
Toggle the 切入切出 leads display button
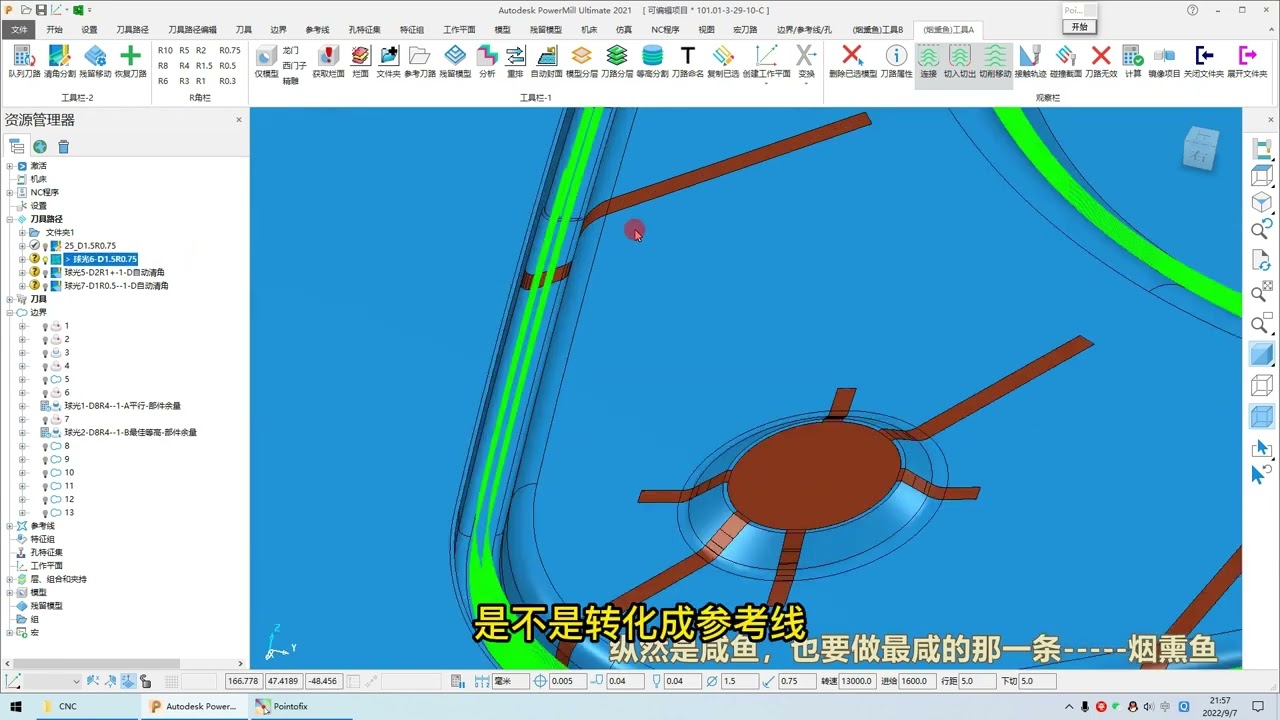tap(960, 63)
